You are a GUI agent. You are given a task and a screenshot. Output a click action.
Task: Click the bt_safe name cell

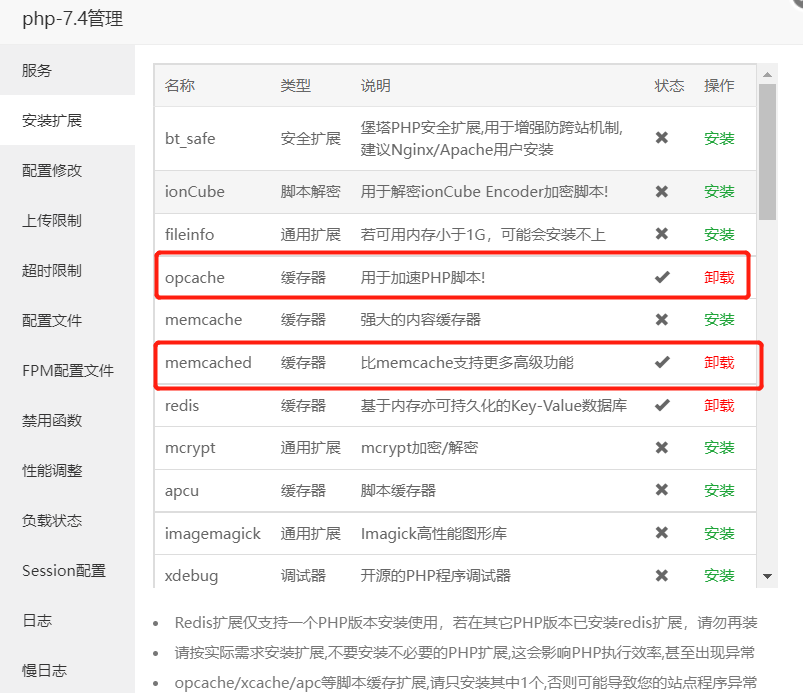pyautogui.click(x=190, y=139)
